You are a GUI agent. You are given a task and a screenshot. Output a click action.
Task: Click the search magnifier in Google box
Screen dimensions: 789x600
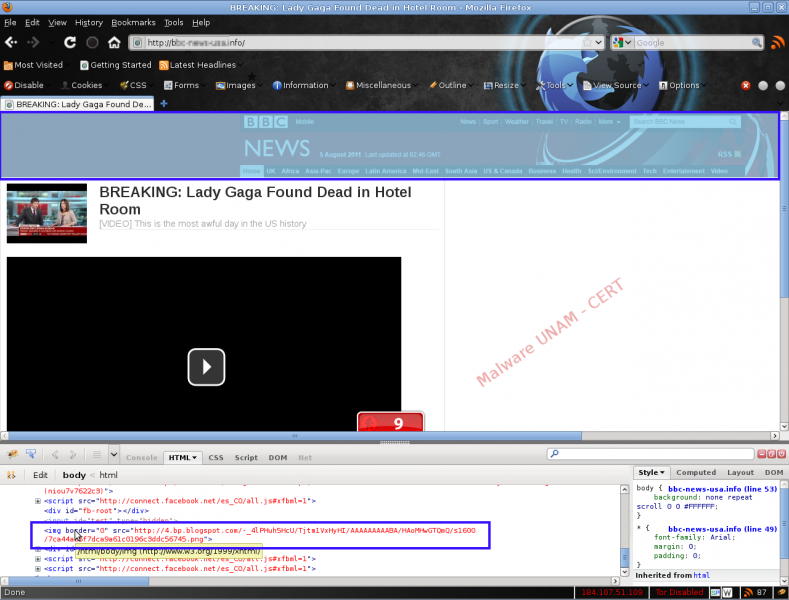(756, 43)
